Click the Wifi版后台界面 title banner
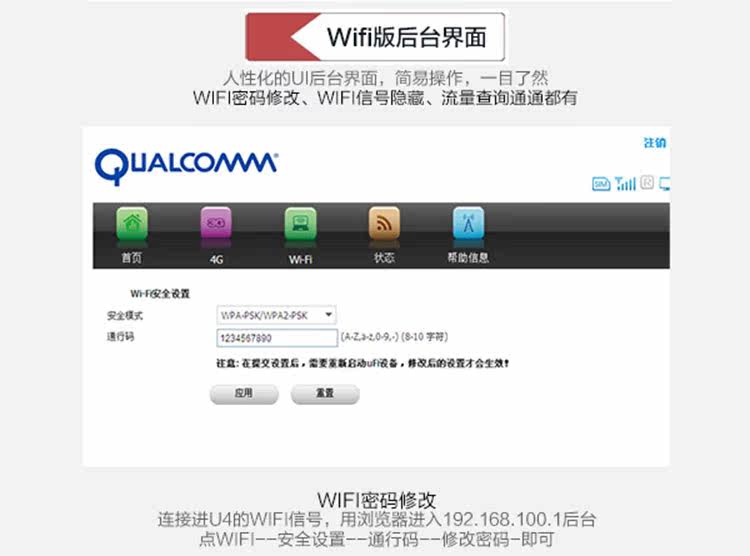 point(375,37)
